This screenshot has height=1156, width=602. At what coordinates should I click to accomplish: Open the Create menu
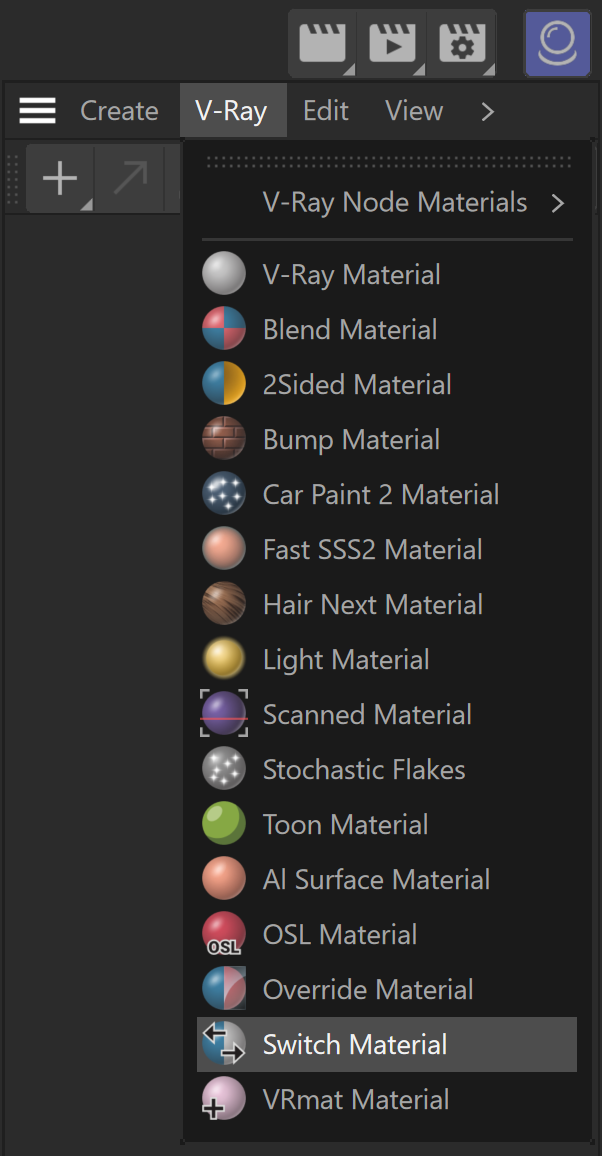tap(119, 111)
